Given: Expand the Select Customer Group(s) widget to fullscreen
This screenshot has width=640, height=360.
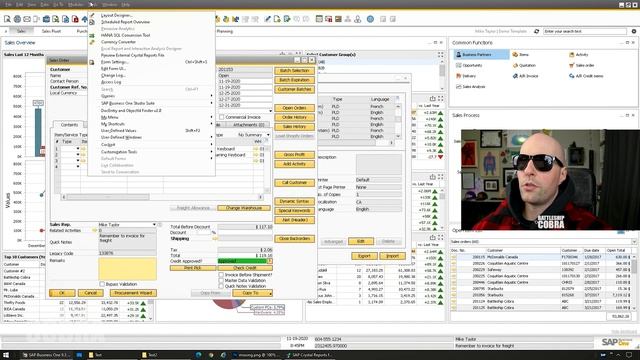Looking at the screenshot, I should [440, 54].
